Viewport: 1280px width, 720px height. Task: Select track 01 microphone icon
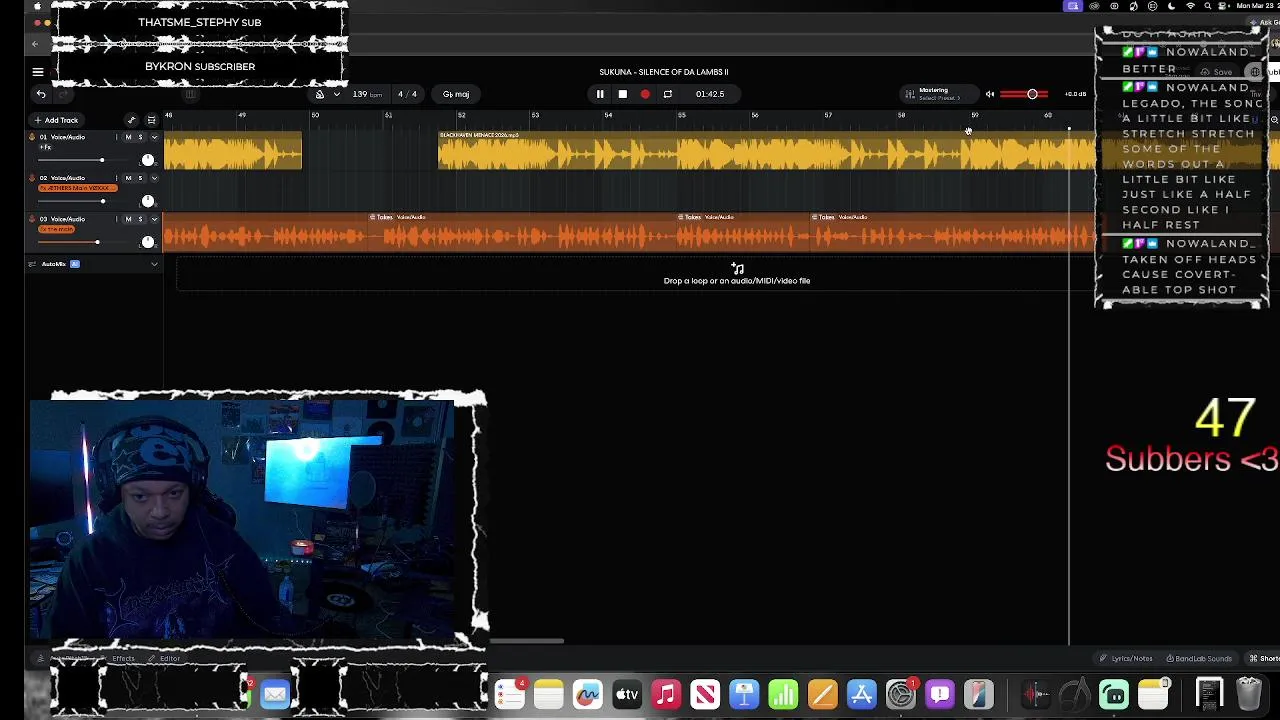(31, 137)
